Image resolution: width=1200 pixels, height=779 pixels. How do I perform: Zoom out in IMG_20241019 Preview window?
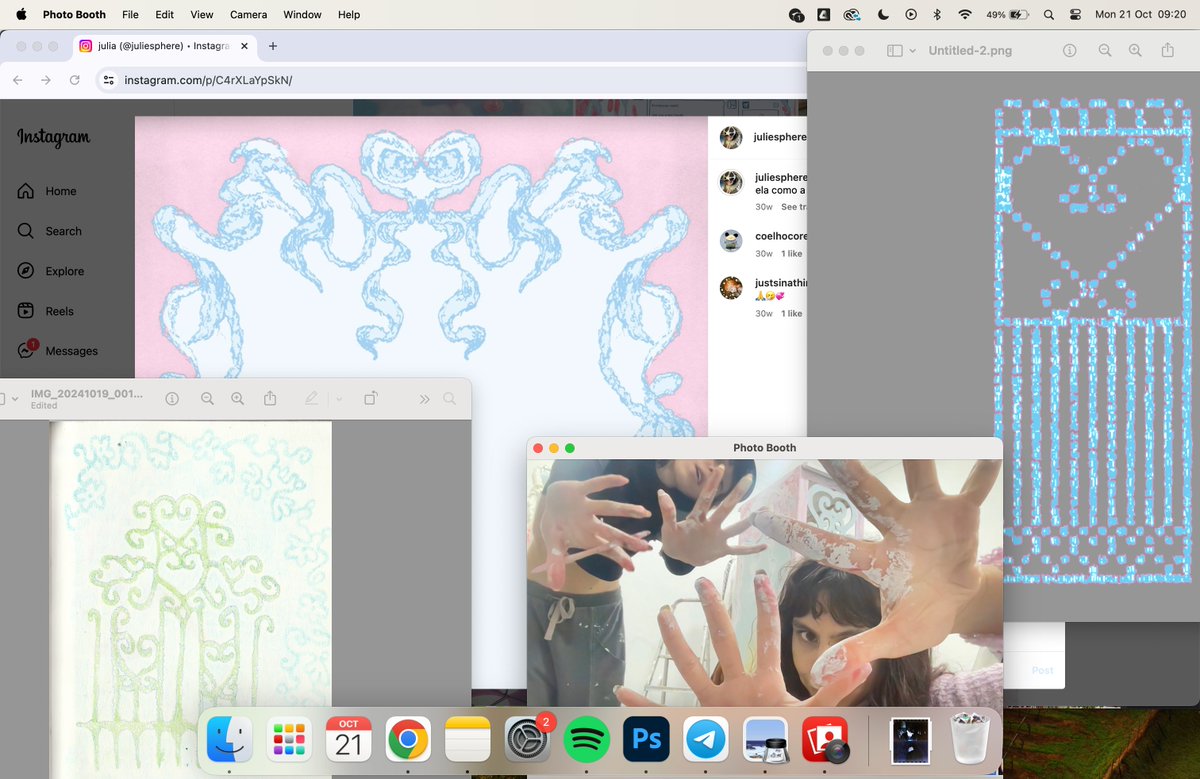point(207,398)
